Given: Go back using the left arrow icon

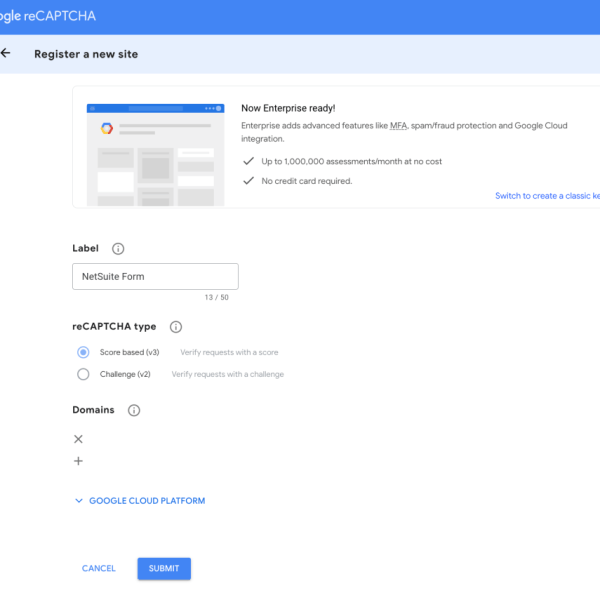Looking at the screenshot, I should click(x=5, y=53).
